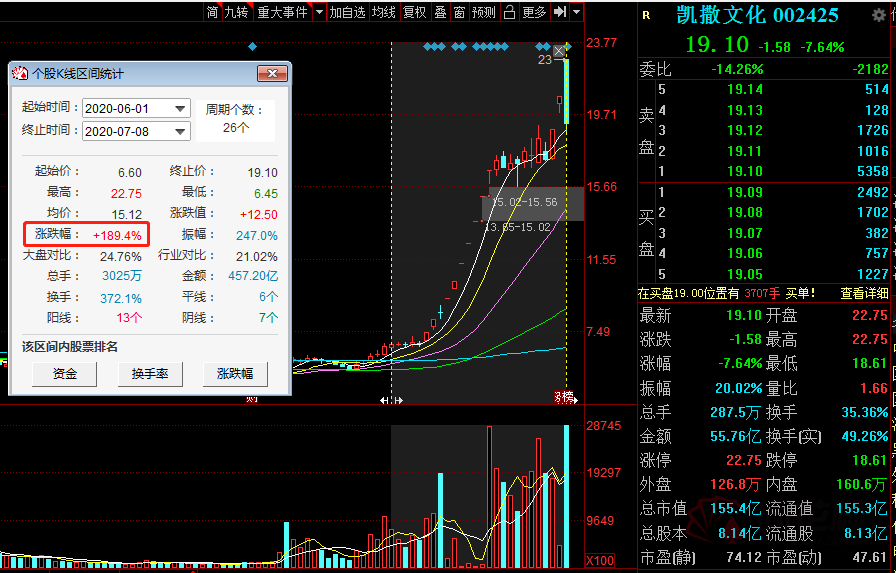This screenshot has height=573, width=896.
Task: Click the tallest cyan volume bar
Action: 566,496
